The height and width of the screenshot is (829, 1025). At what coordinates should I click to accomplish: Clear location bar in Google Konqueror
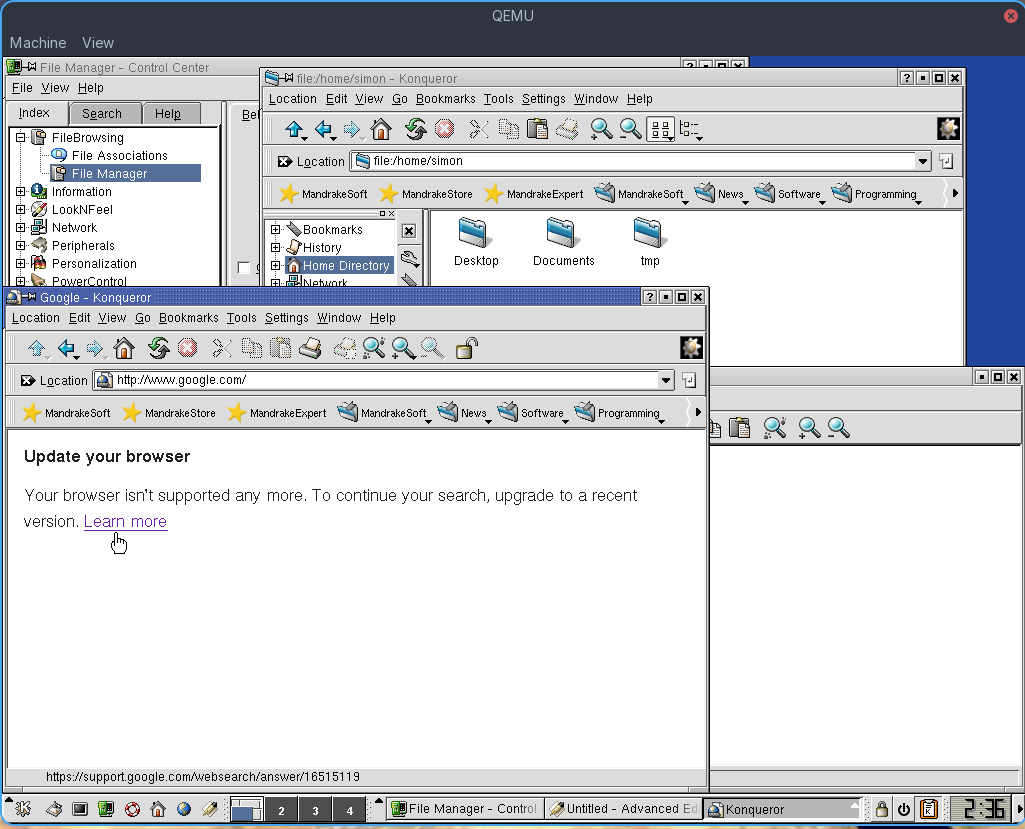pyautogui.click(x=28, y=381)
